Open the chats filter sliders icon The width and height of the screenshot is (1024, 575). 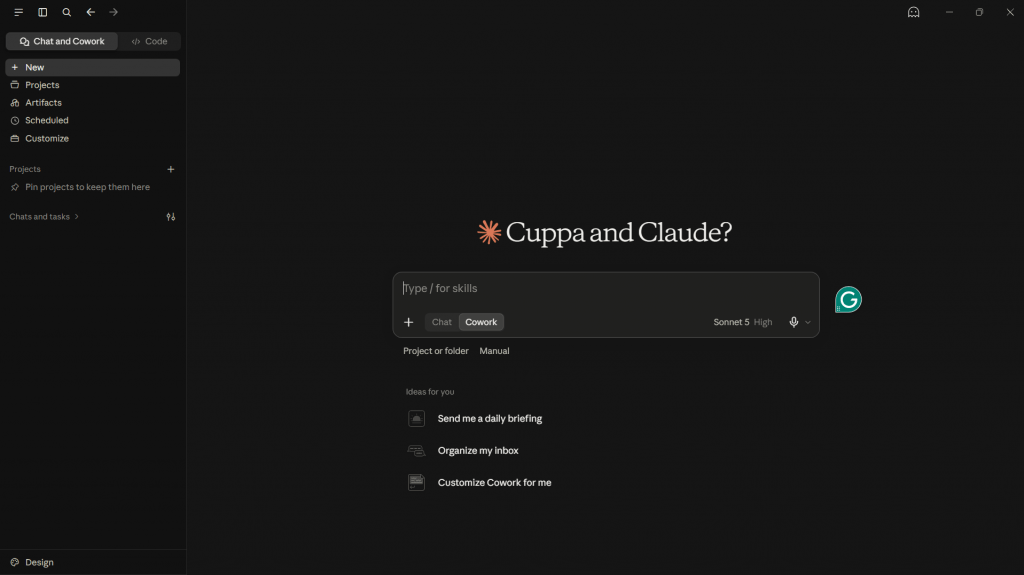coord(170,217)
